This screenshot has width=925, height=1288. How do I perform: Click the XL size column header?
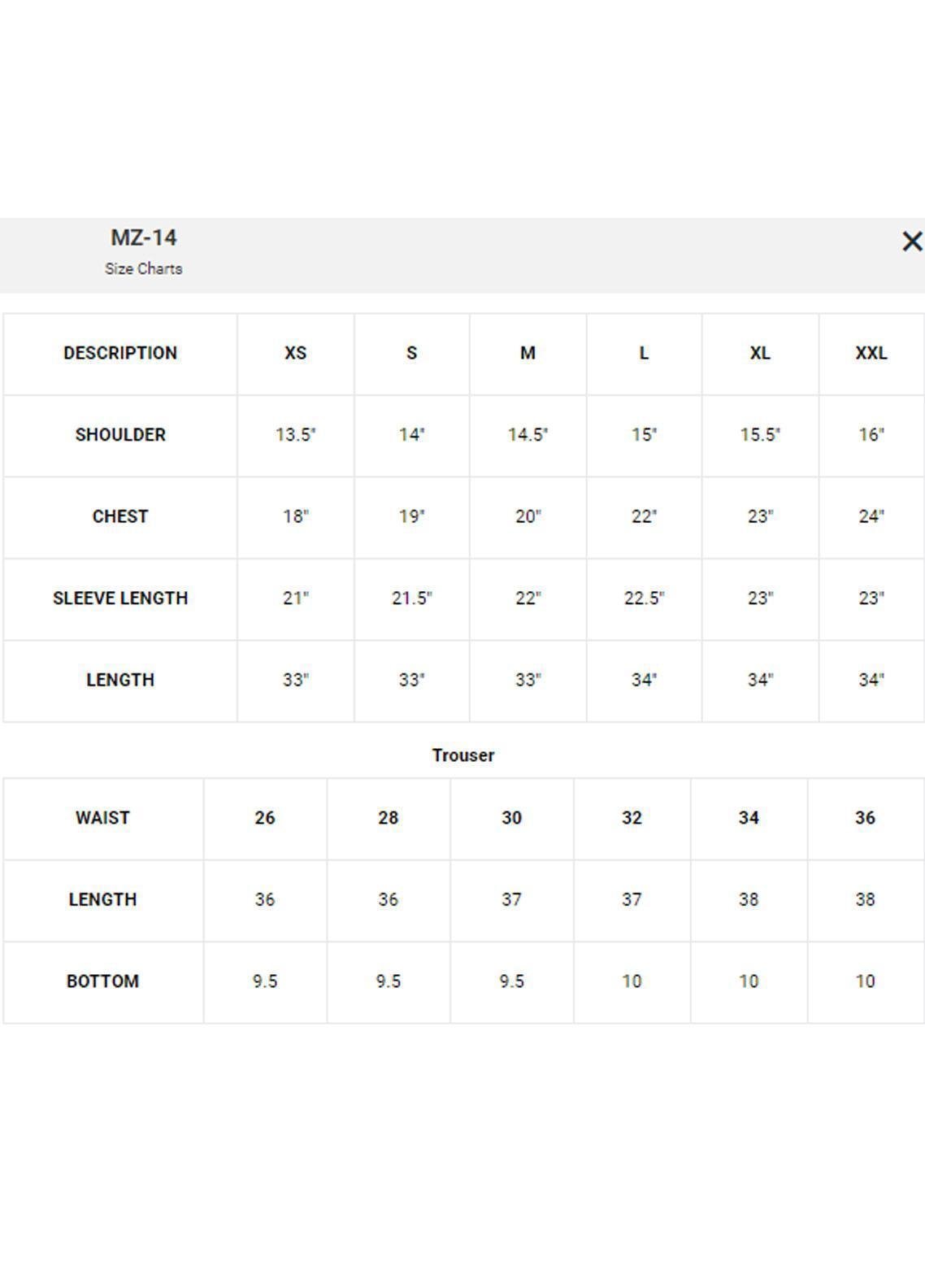click(760, 353)
